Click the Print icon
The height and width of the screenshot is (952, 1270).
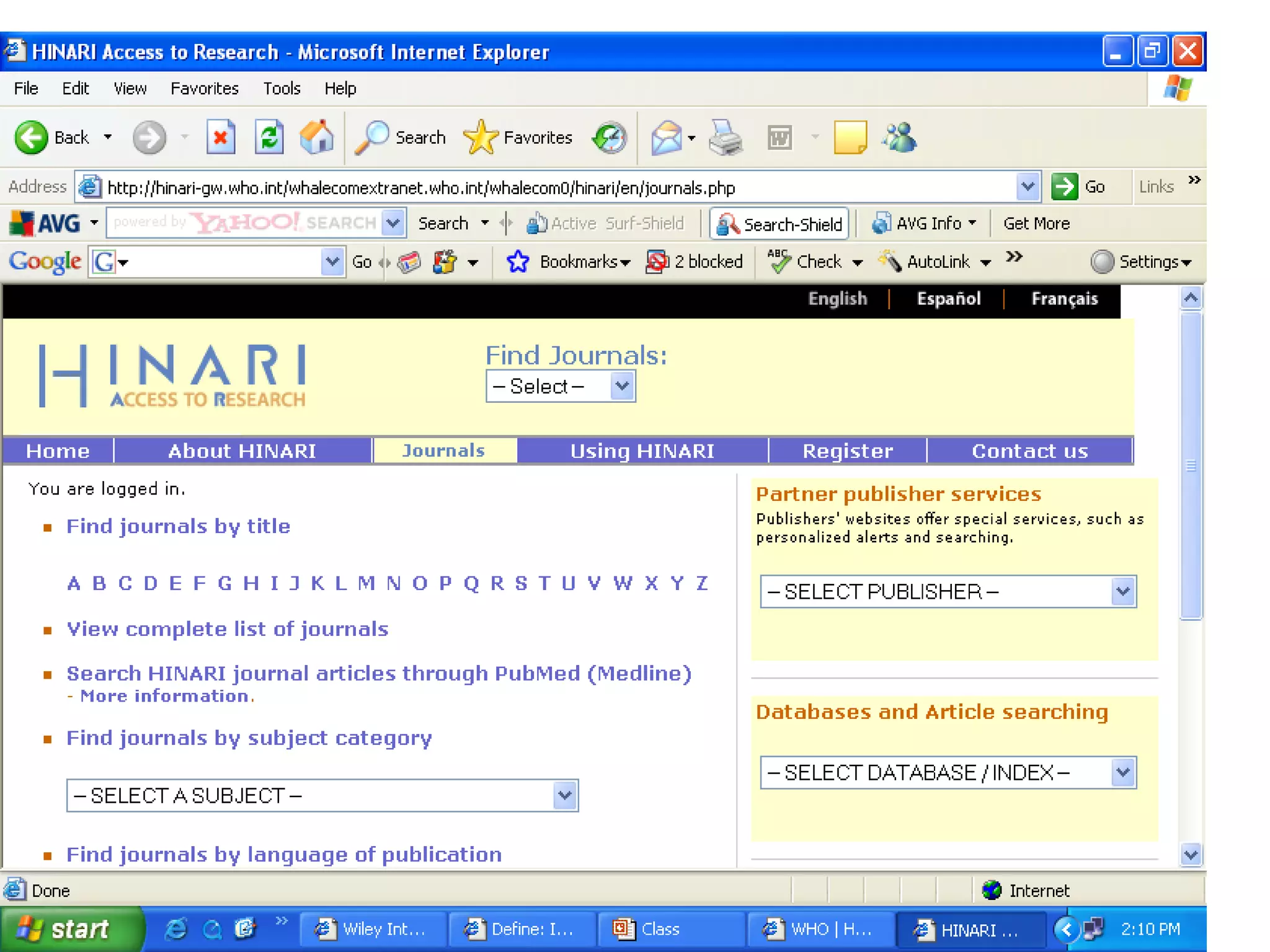[x=725, y=137]
